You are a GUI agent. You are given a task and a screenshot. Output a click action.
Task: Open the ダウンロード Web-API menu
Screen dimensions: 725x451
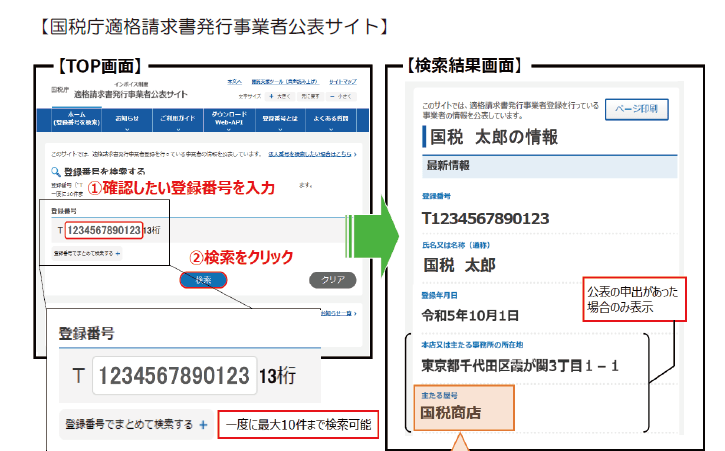[x=229, y=120]
